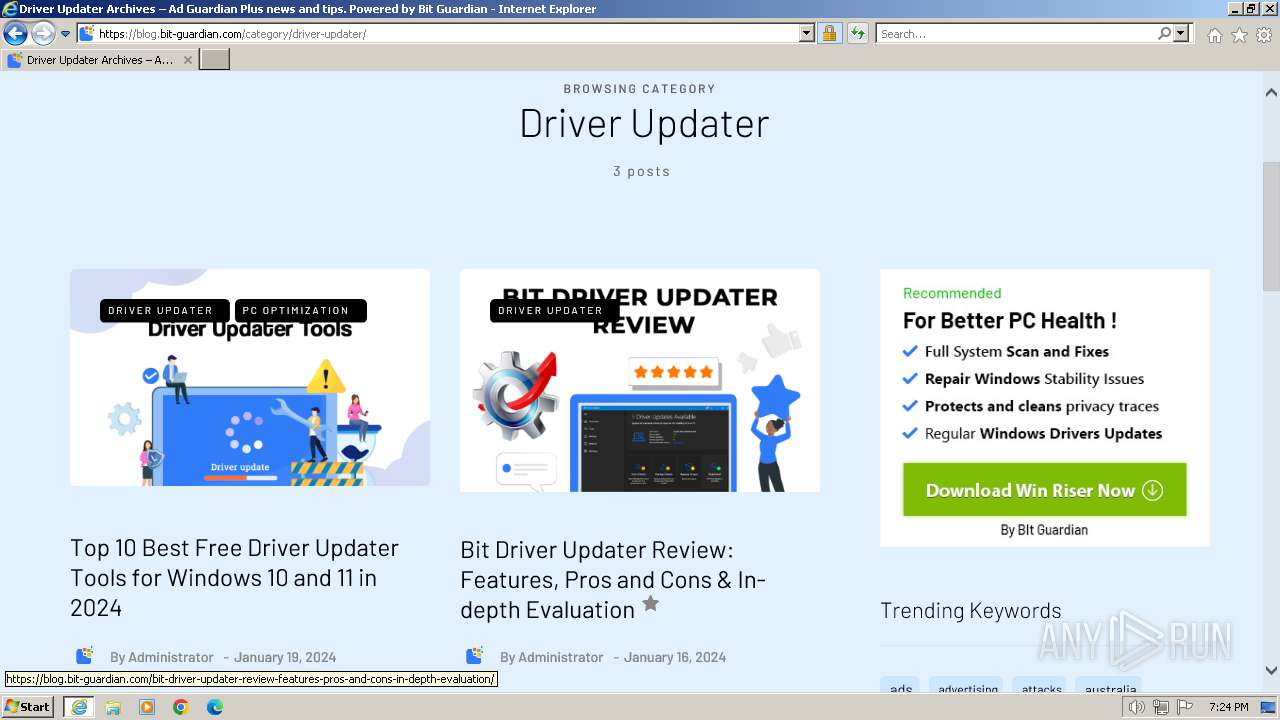Open the volume speaker tray icon
The image size is (1280, 720).
click(1137, 707)
